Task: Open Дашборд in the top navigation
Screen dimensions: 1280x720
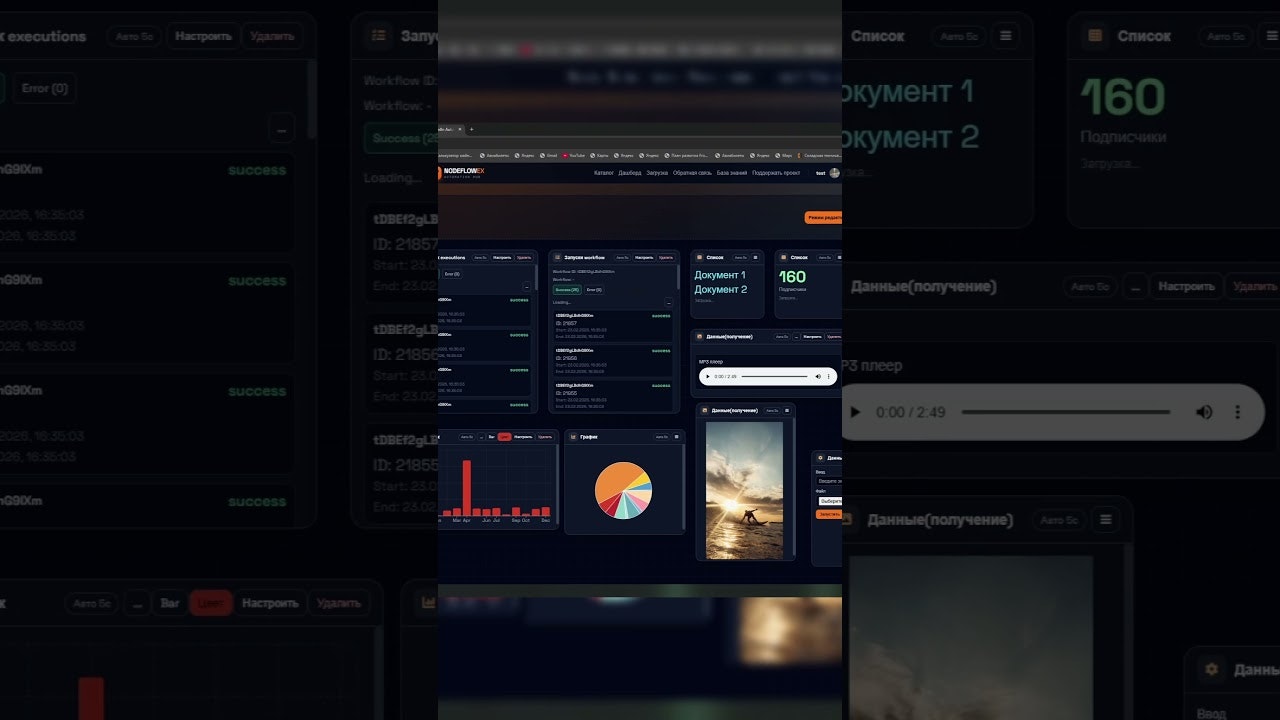Action: pos(630,173)
